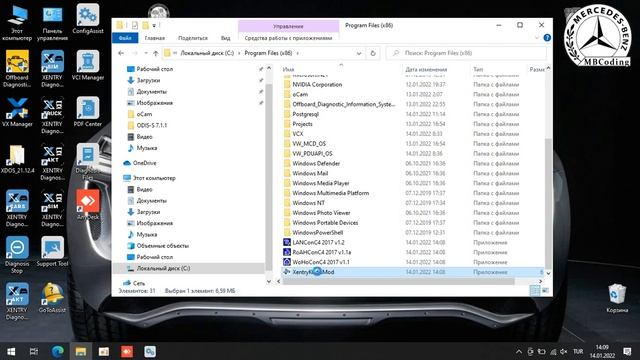Go up one folder level arrow
The height and width of the screenshot is (360, 640).
[156, 53]
